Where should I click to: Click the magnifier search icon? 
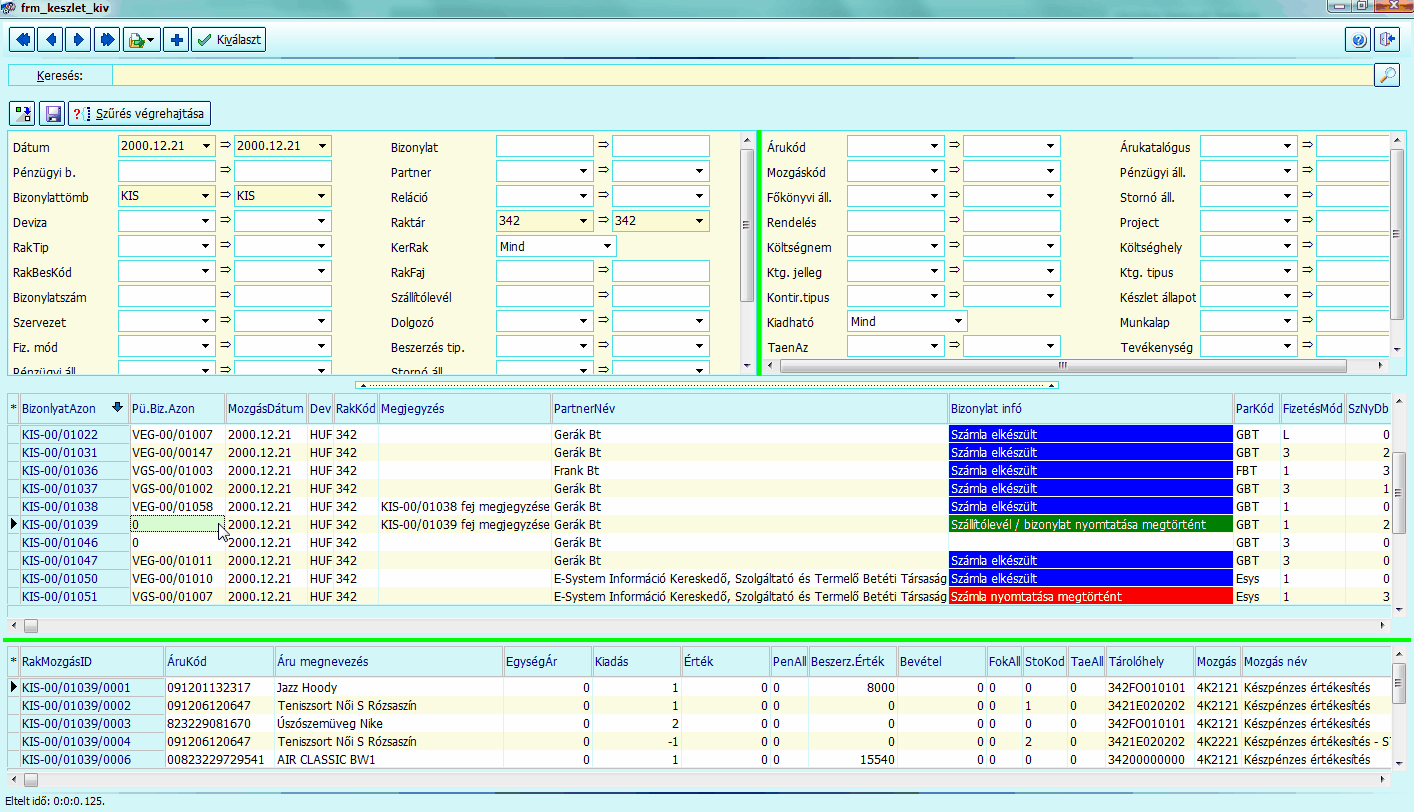pyautogui.click(x=1387, y=75)
